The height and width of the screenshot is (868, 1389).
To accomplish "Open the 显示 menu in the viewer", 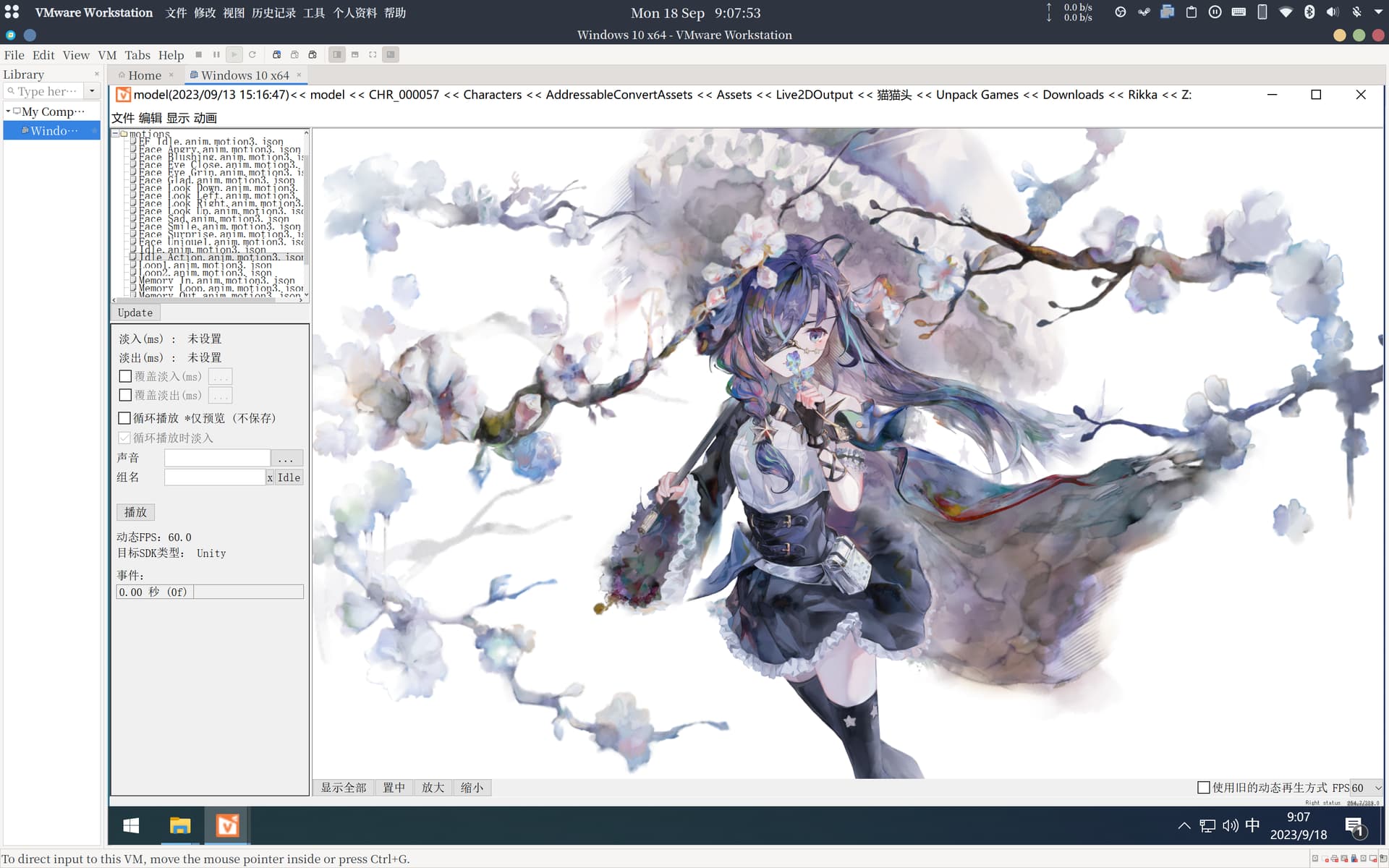I will (x=178, y=118).
